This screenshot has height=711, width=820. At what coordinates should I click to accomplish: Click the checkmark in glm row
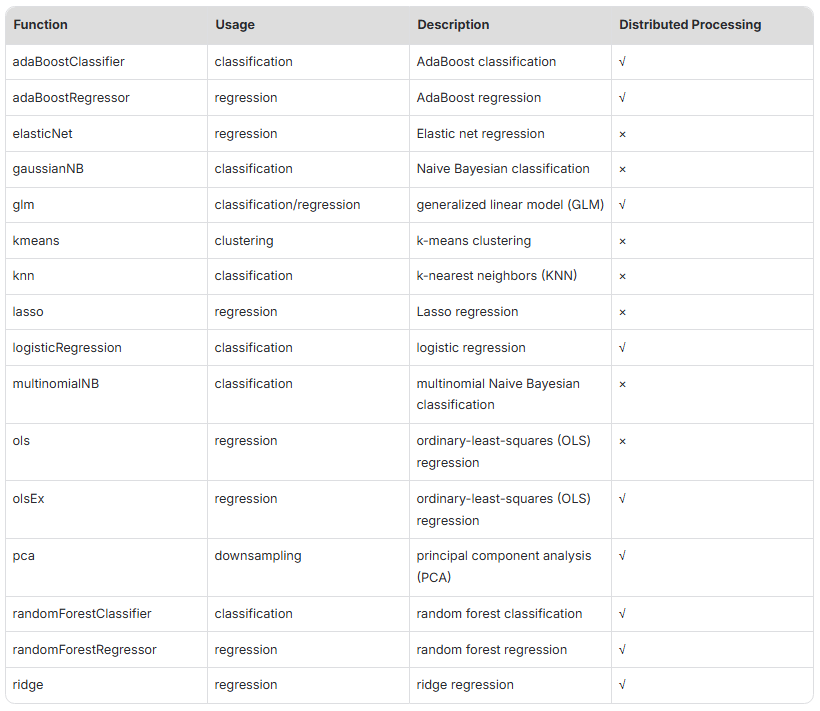pyautogui.click(x=622, y=204)
